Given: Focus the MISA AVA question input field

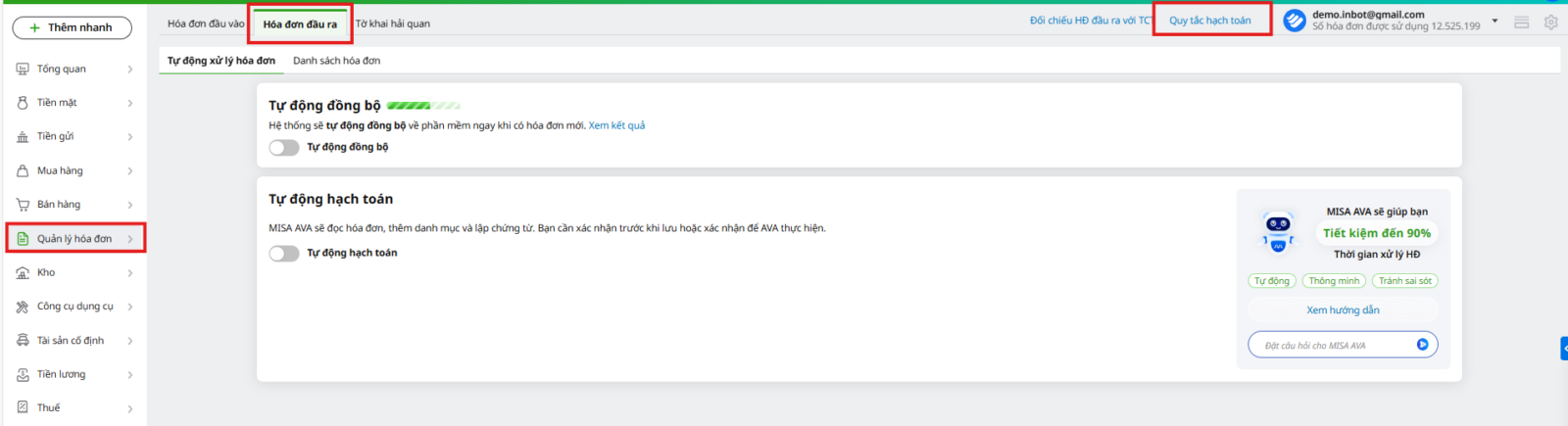Looking at the screenshot, I should 1333,346.
